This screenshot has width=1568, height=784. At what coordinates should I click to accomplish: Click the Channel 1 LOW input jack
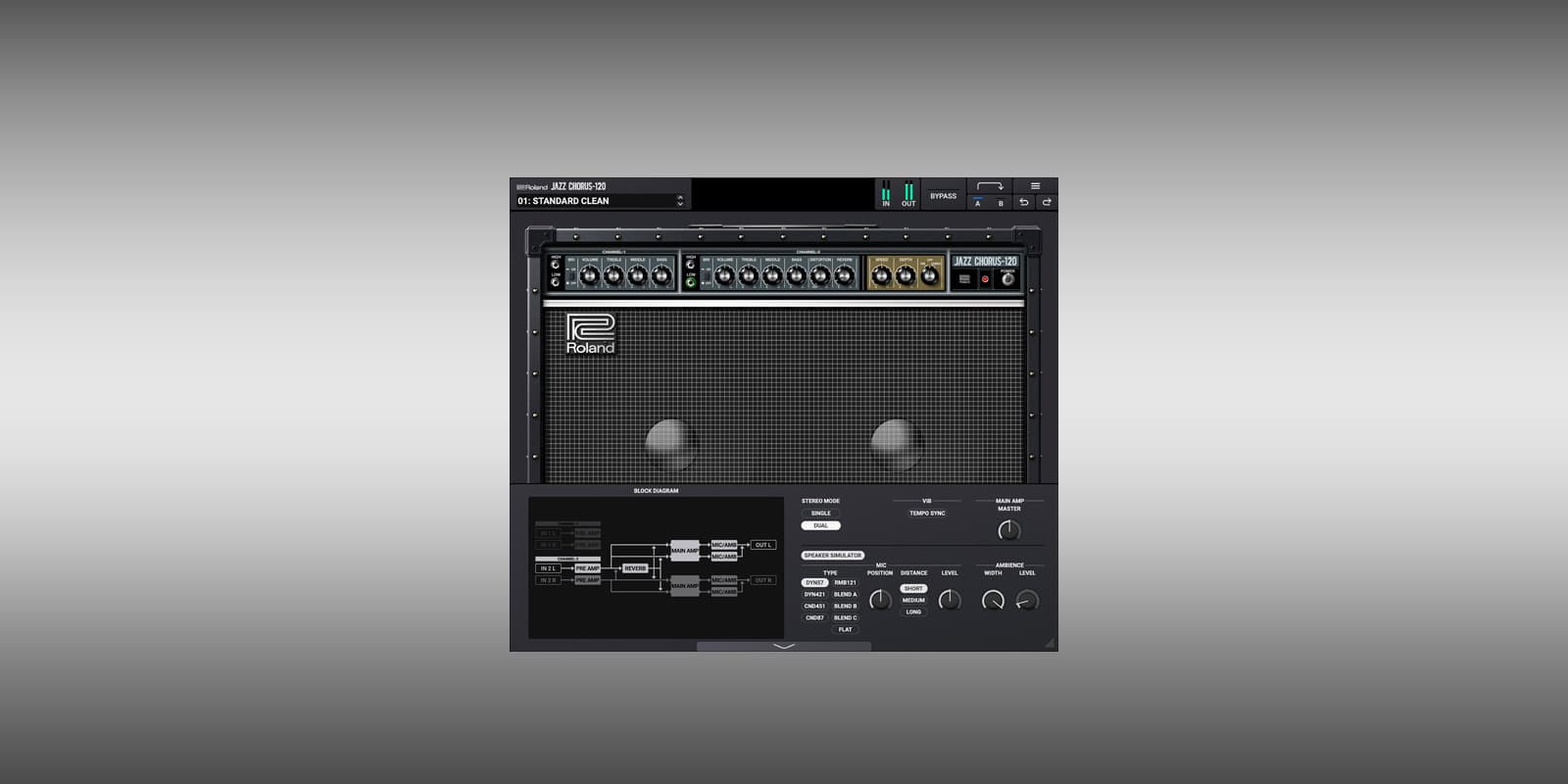[x=555, y=282]
